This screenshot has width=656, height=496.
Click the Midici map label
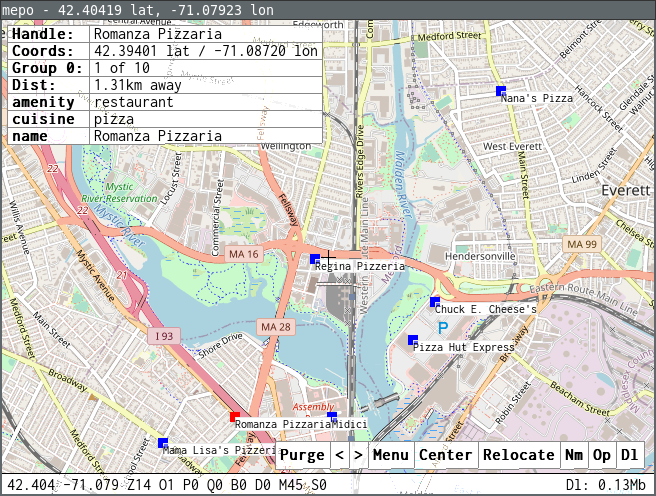point(349,424)
